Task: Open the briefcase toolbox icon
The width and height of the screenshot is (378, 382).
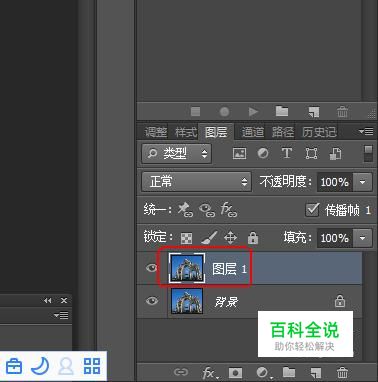Action: click(14, 366)
